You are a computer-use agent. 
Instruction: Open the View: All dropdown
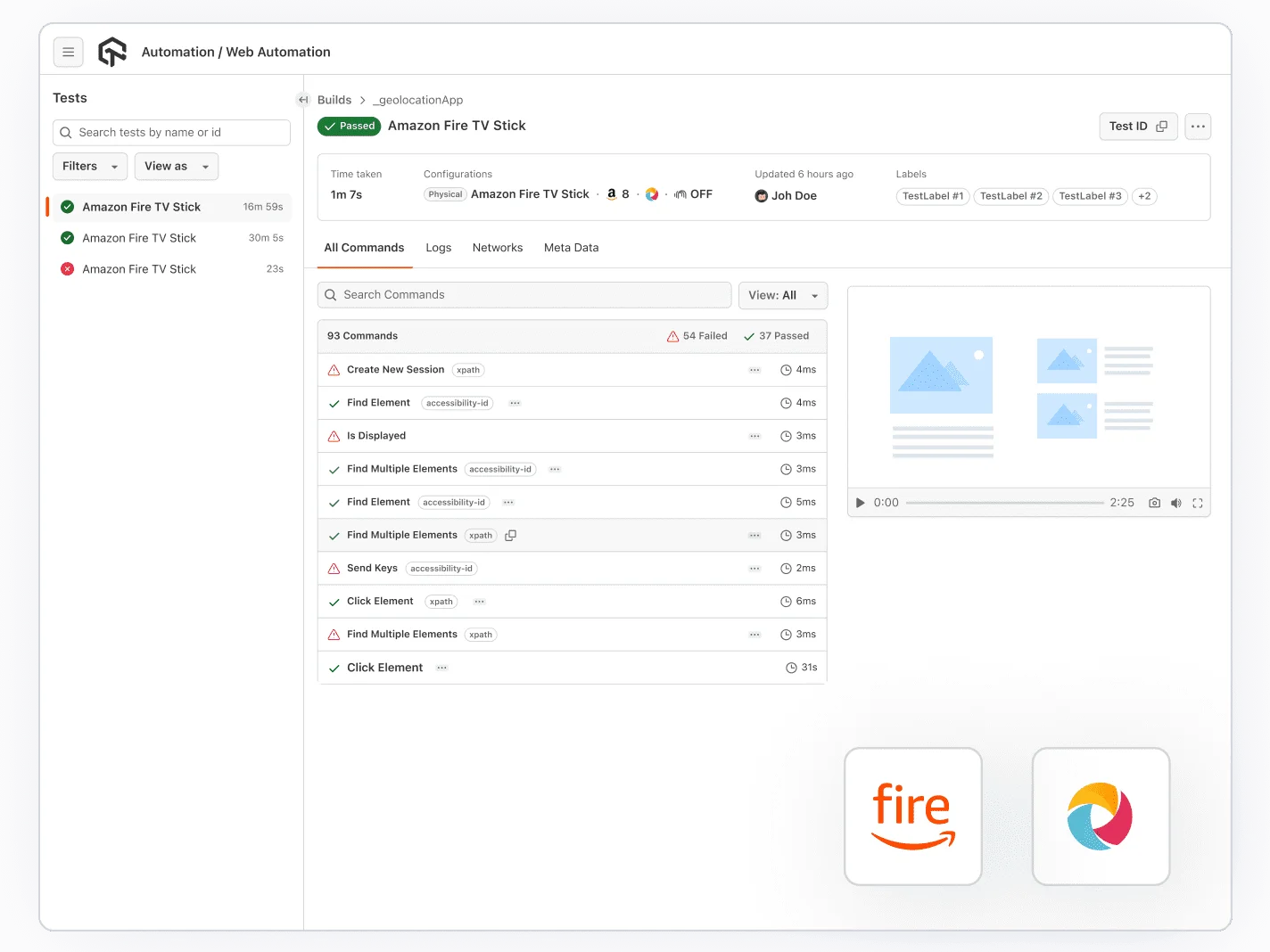[x=782, y=296]
